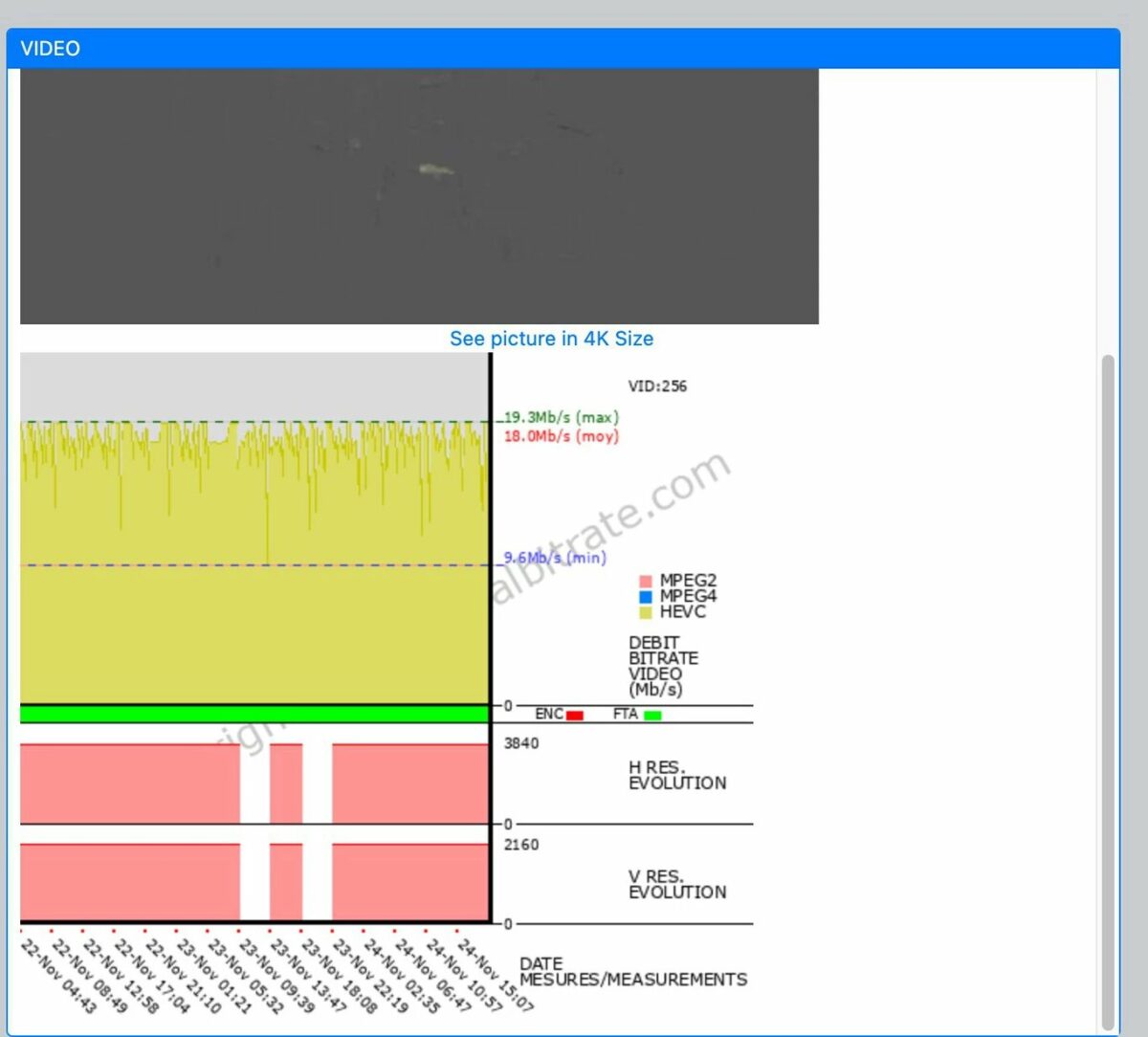The image size is (1148, 1037).
Task: Click the MPEG2 pink legend swatch
Action: tap(646, 581)
